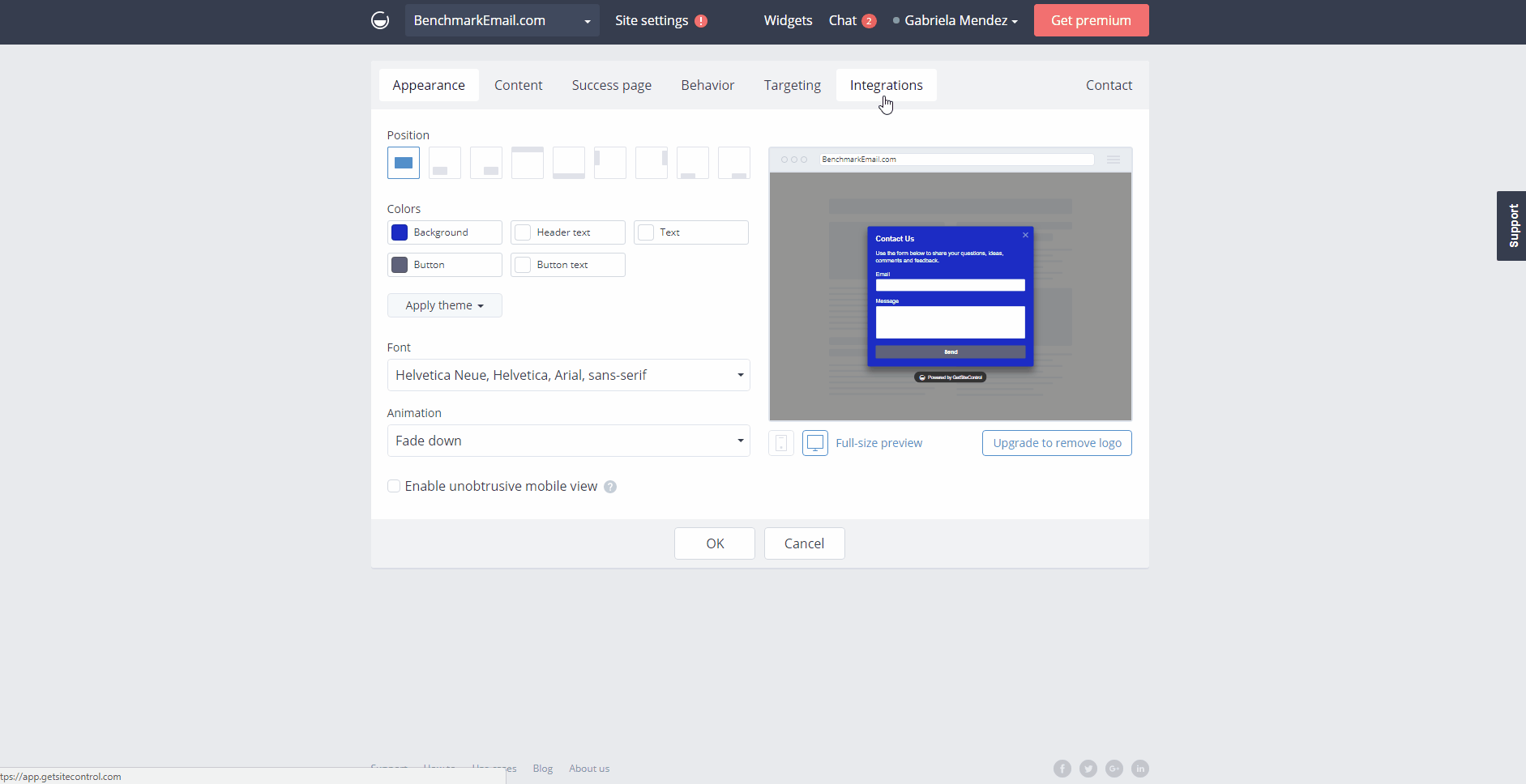
Task: Expand the BenchmarkEmail.com site selector
Action: (585, 20)
